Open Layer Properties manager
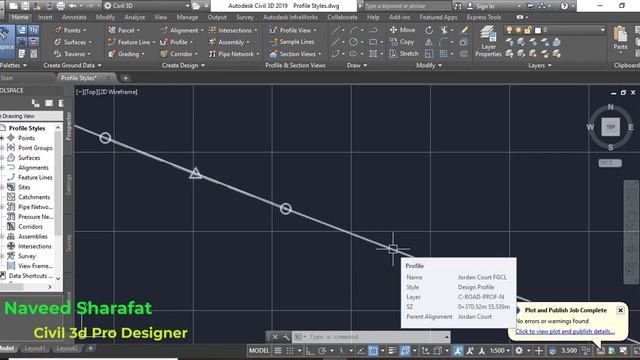640x360 pixels. coord(488,42)
